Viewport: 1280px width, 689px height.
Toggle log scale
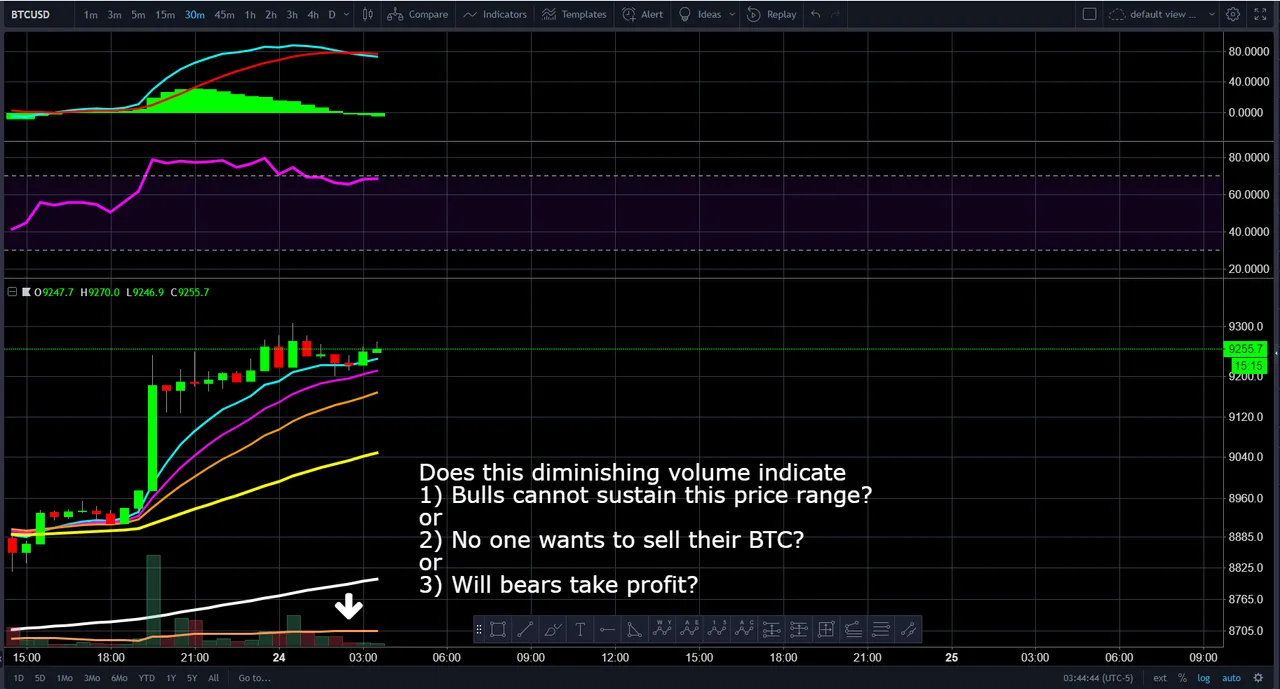coord(1204,678)
